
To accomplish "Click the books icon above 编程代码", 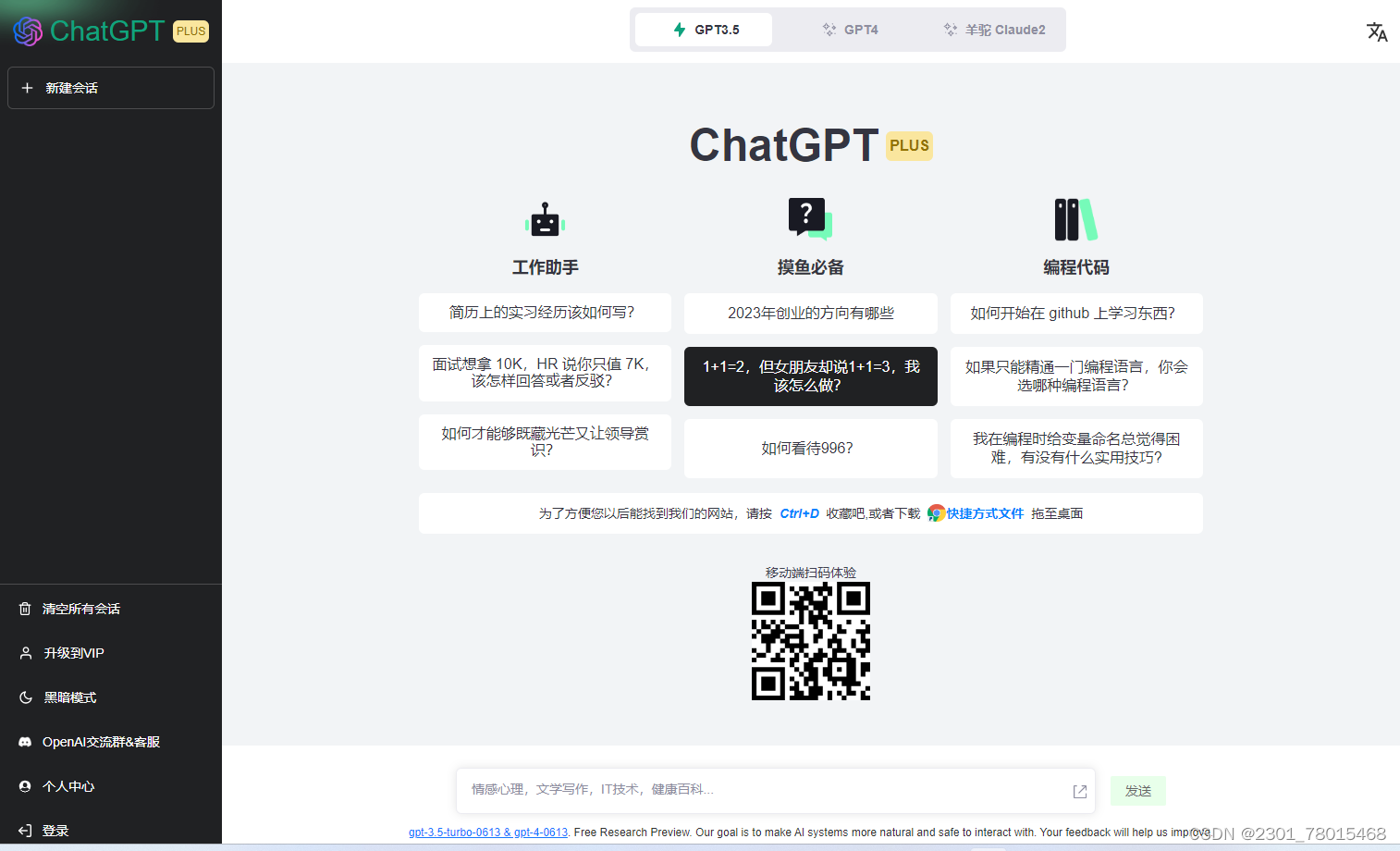I will (1075, 219).
